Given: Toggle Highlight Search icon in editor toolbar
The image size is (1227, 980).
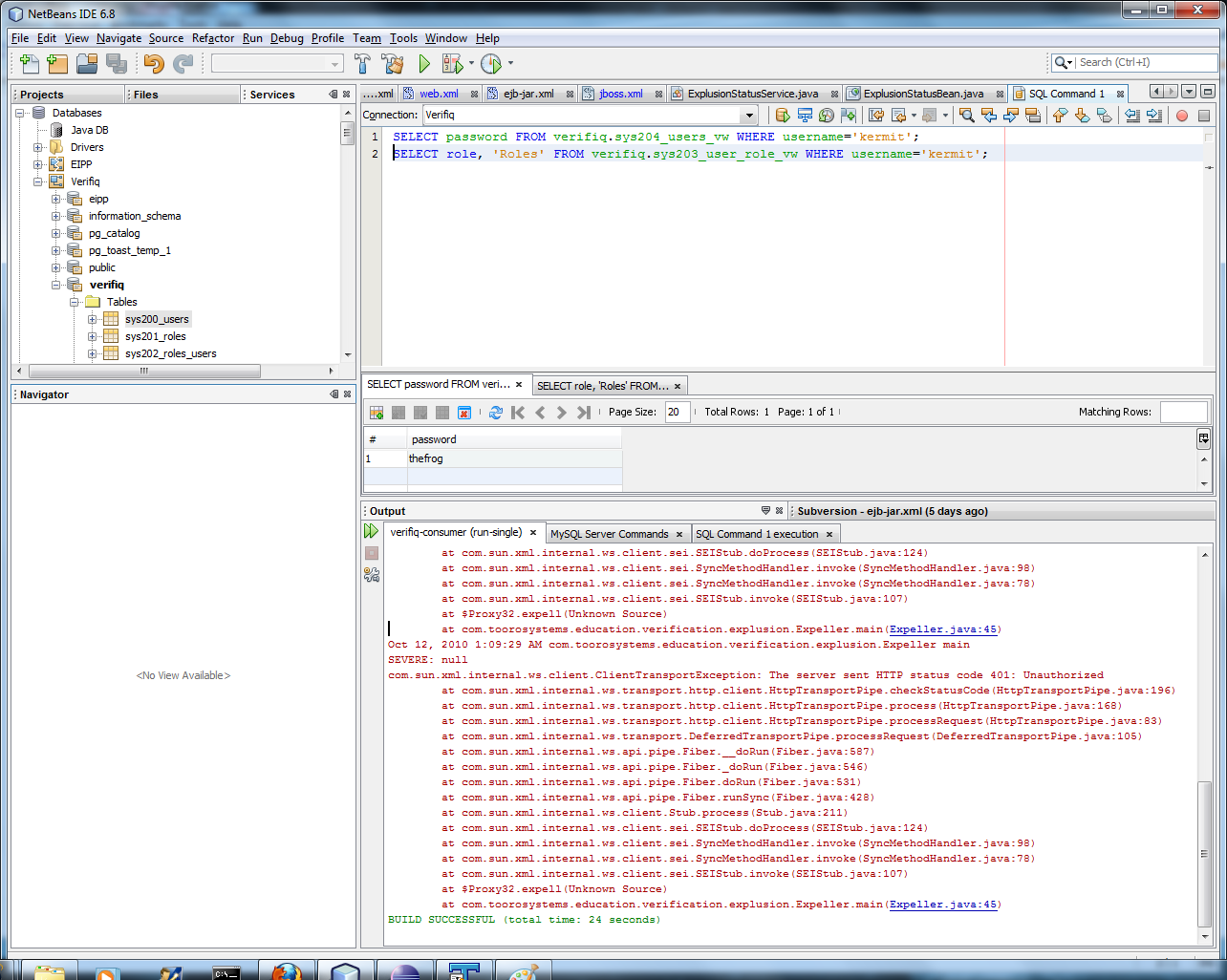Looking at the screenshot, I should [1033, 116].
